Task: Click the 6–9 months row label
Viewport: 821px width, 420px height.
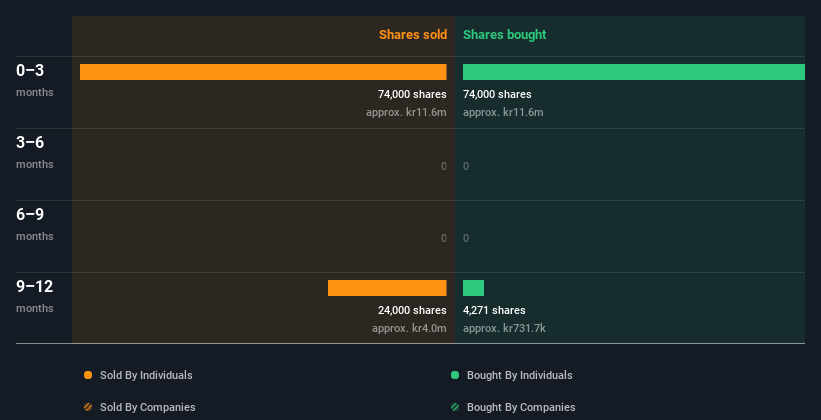Action: [x=35, y=224]
